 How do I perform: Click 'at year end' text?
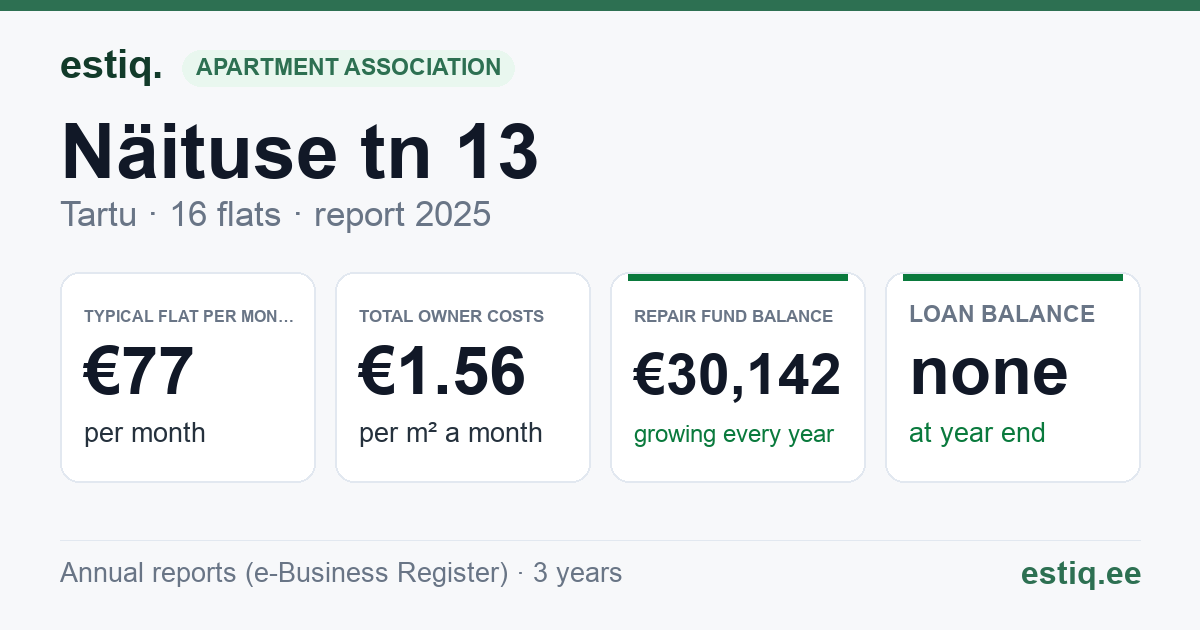pos(977,433)
